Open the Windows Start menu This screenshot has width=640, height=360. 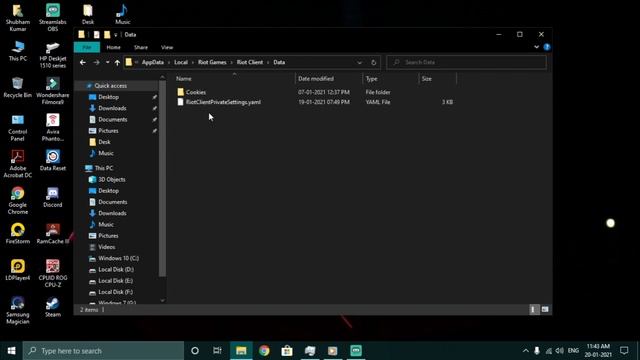click(x=11, y=351)
